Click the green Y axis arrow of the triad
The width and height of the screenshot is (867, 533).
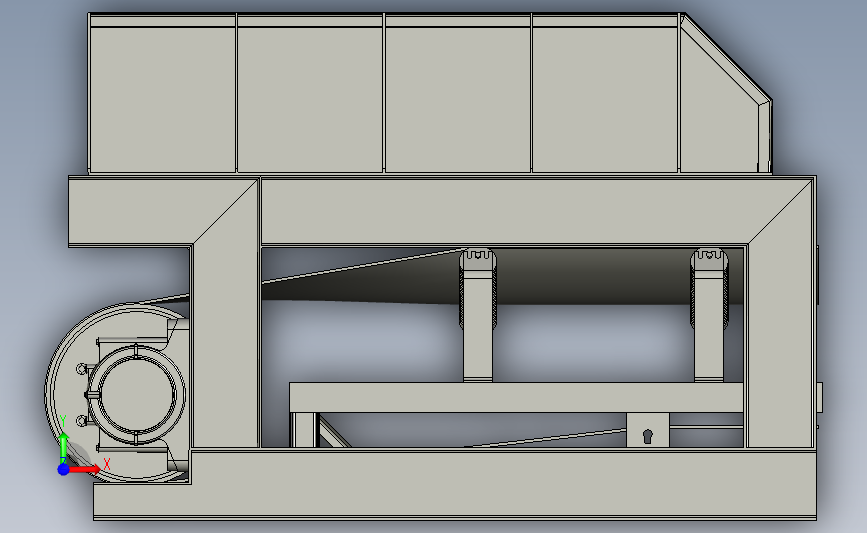(x=64, y=448)
